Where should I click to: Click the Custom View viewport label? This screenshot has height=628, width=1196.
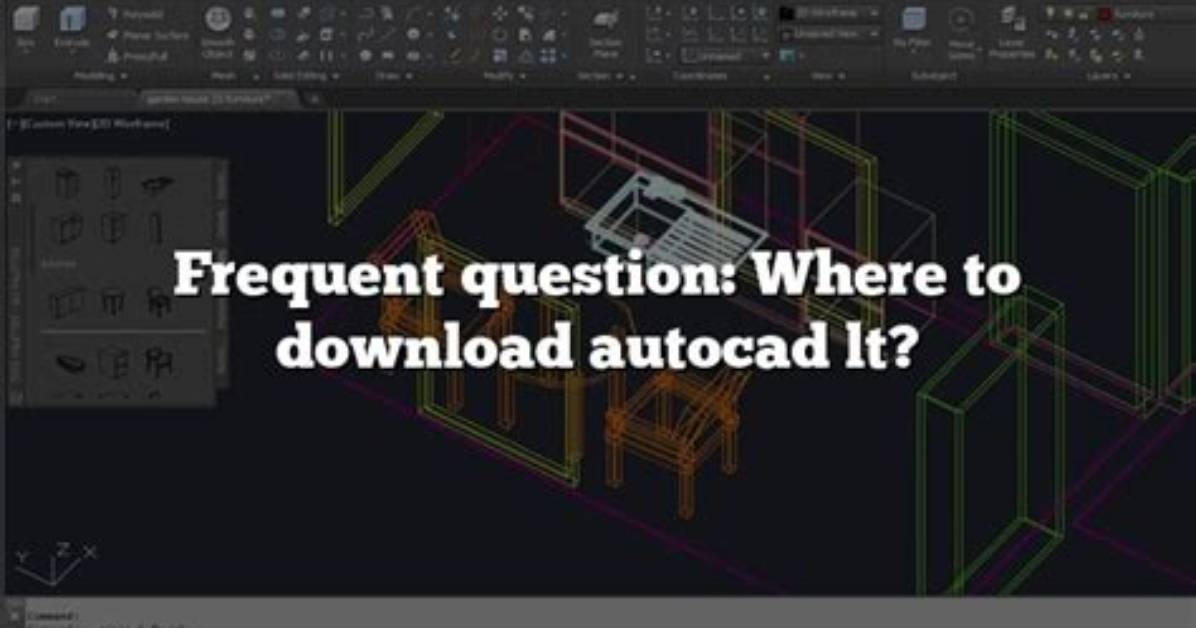point(56,123)
